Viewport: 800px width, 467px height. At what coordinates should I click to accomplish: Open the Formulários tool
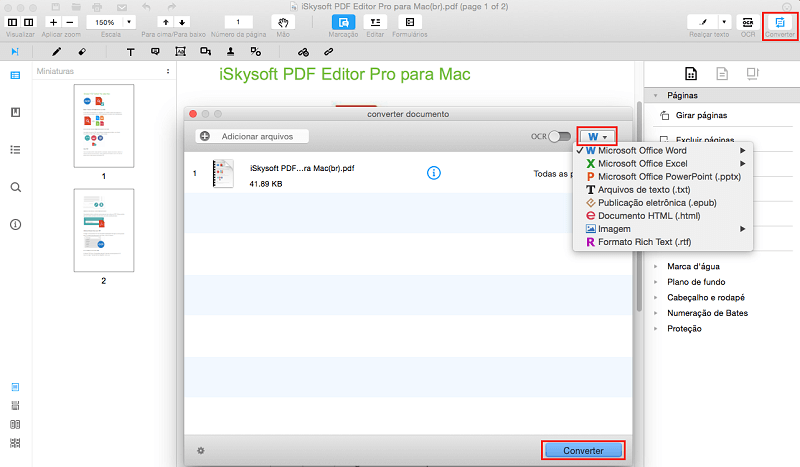click(x=410, y=22)
